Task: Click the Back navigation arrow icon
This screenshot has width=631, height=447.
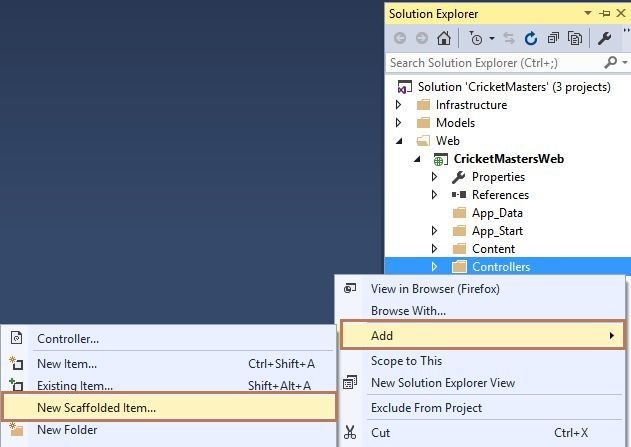Action: [400, 39]
